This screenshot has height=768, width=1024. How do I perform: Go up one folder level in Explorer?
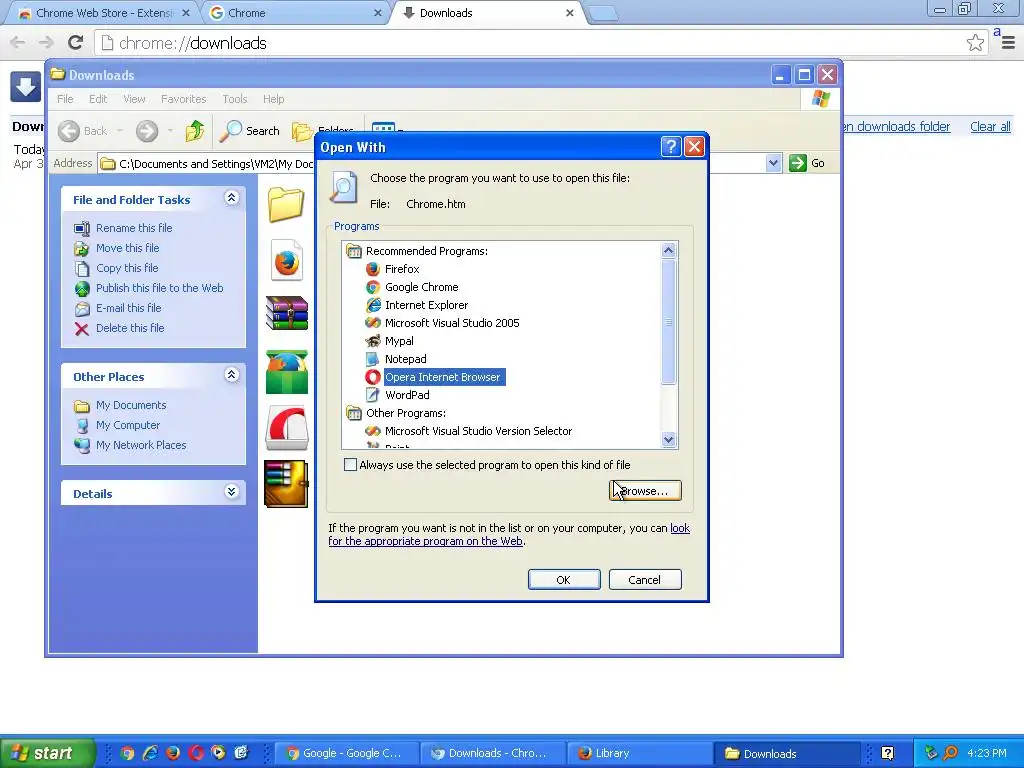195,131
